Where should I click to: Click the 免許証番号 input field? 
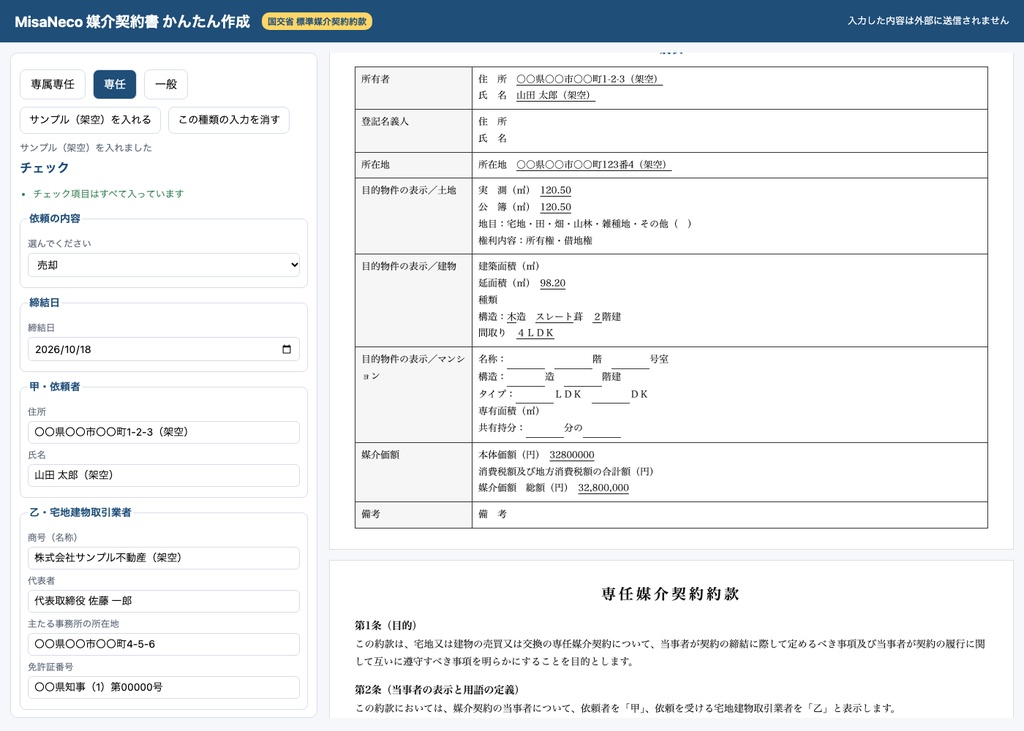click(x=164, y=687)
